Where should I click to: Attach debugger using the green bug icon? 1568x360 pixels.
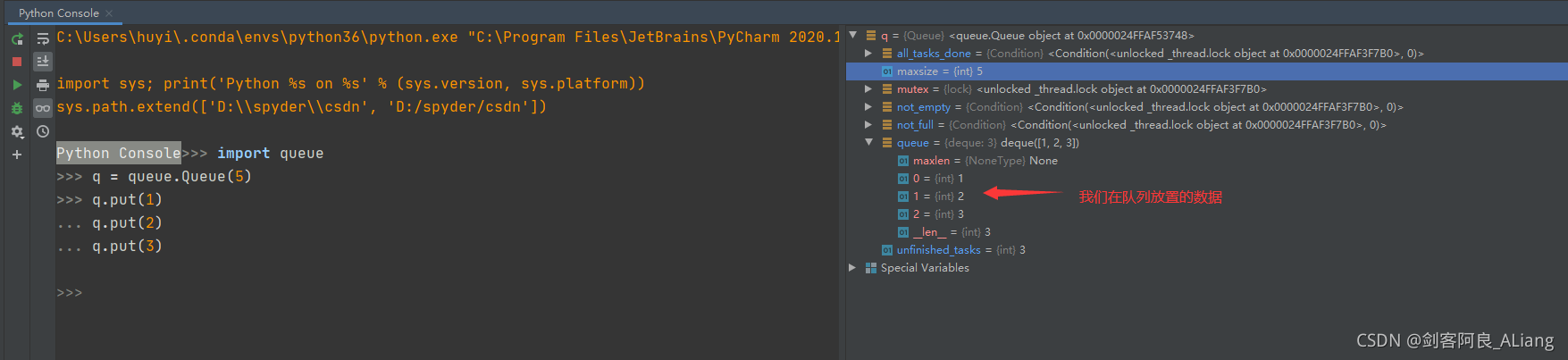(17, 108)
